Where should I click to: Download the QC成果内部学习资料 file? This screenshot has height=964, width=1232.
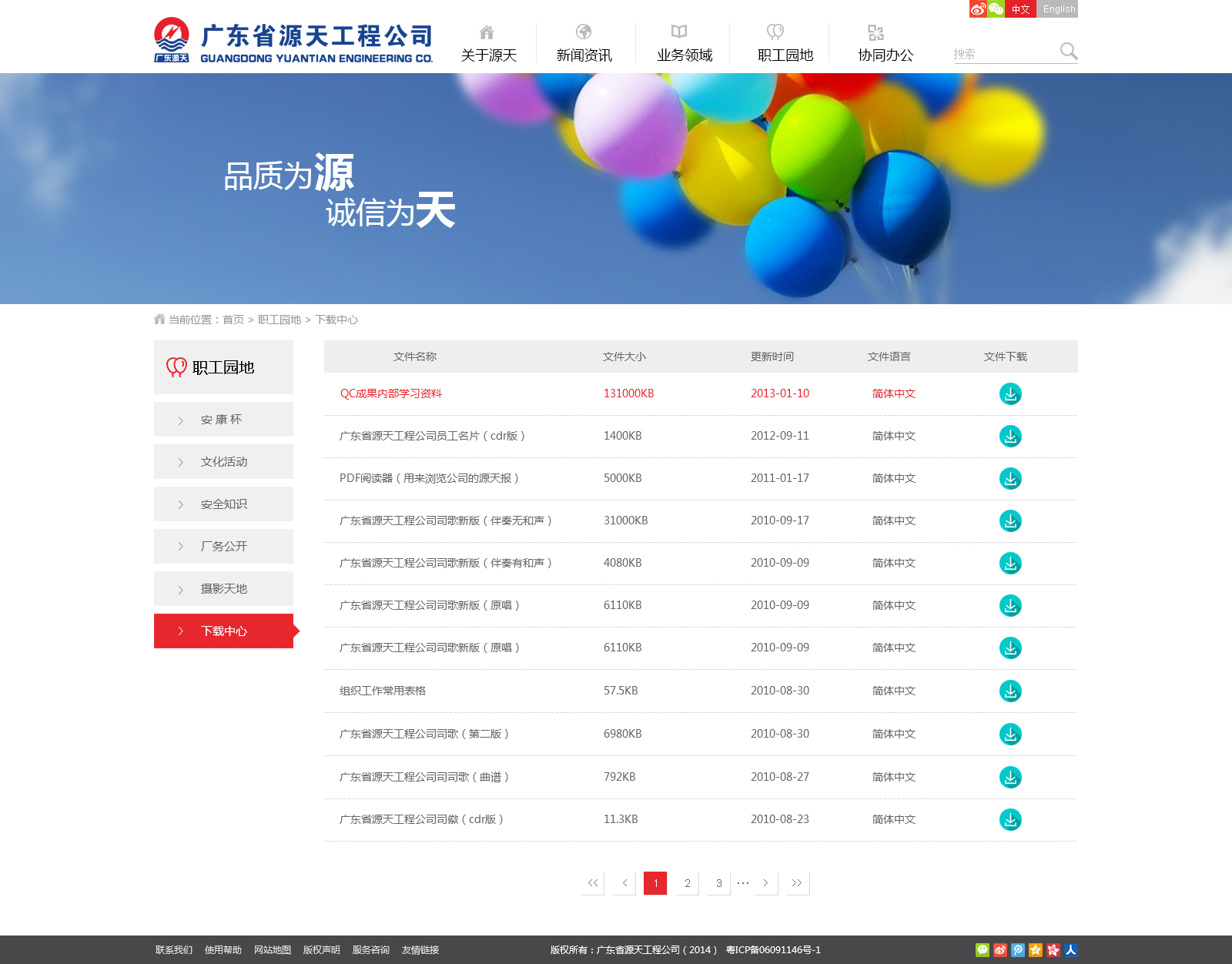[1010, 394]
